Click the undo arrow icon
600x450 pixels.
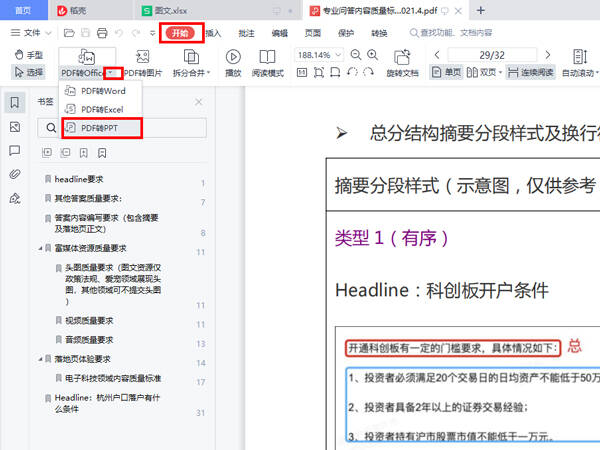119,33
